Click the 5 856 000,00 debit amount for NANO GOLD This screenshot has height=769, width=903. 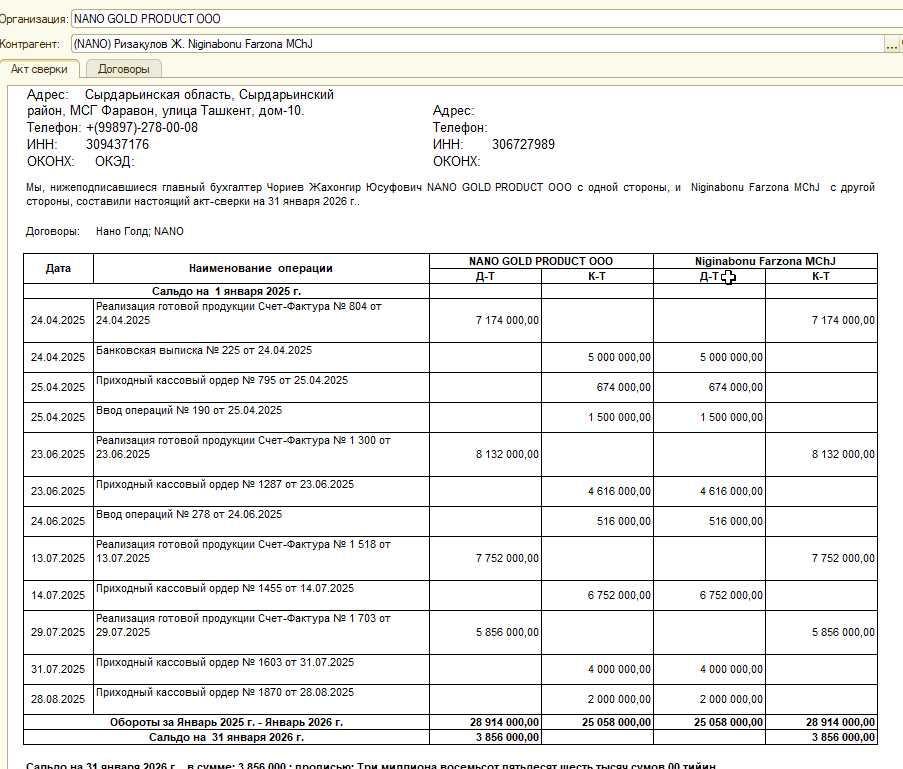[x=485, y=632]
